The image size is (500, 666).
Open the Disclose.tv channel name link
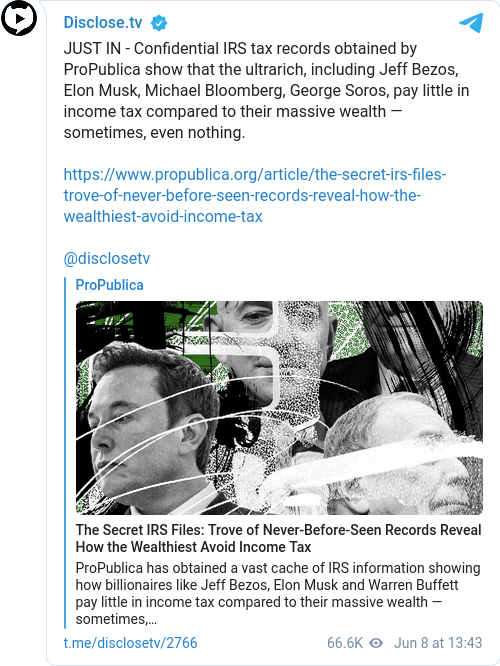(x=103, y=23)
